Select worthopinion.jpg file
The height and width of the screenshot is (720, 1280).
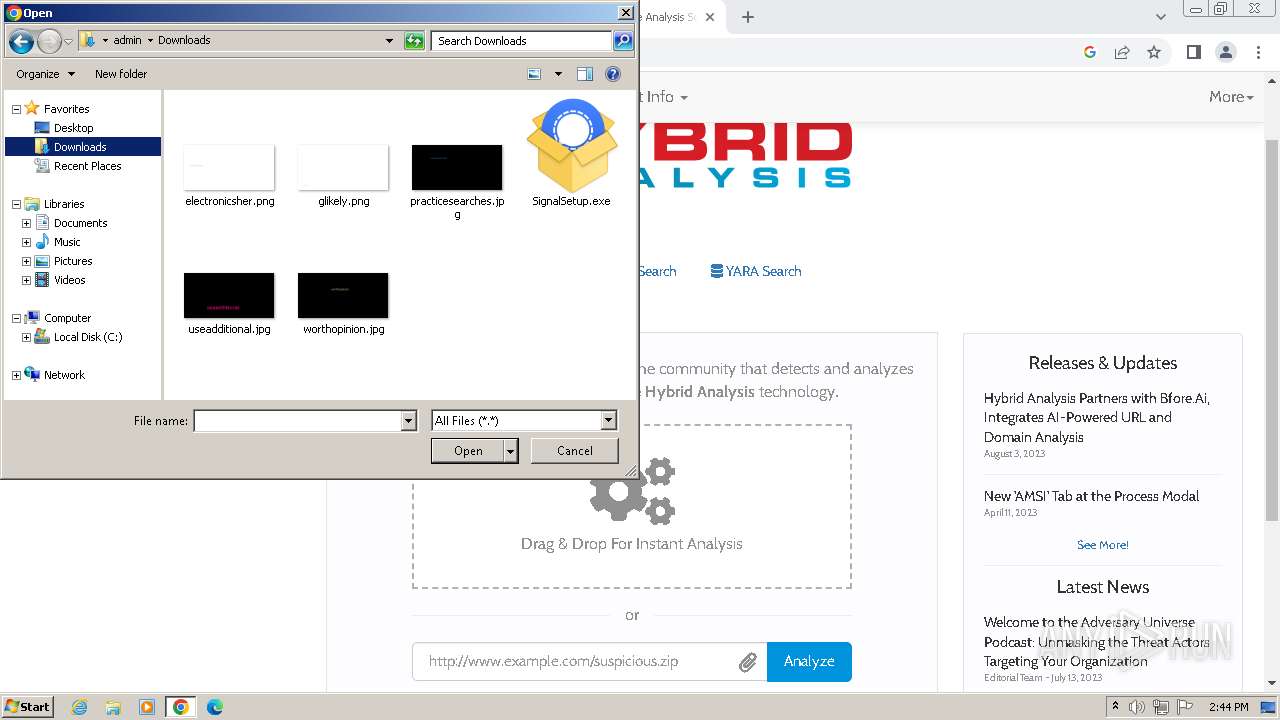[343, 303]
